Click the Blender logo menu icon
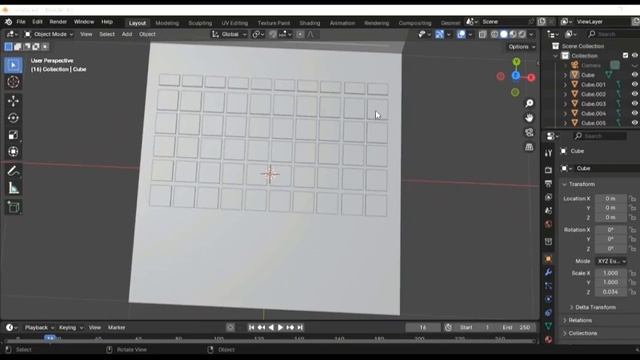The width and height of the screenshot is (640, 360). click(8, 22)
